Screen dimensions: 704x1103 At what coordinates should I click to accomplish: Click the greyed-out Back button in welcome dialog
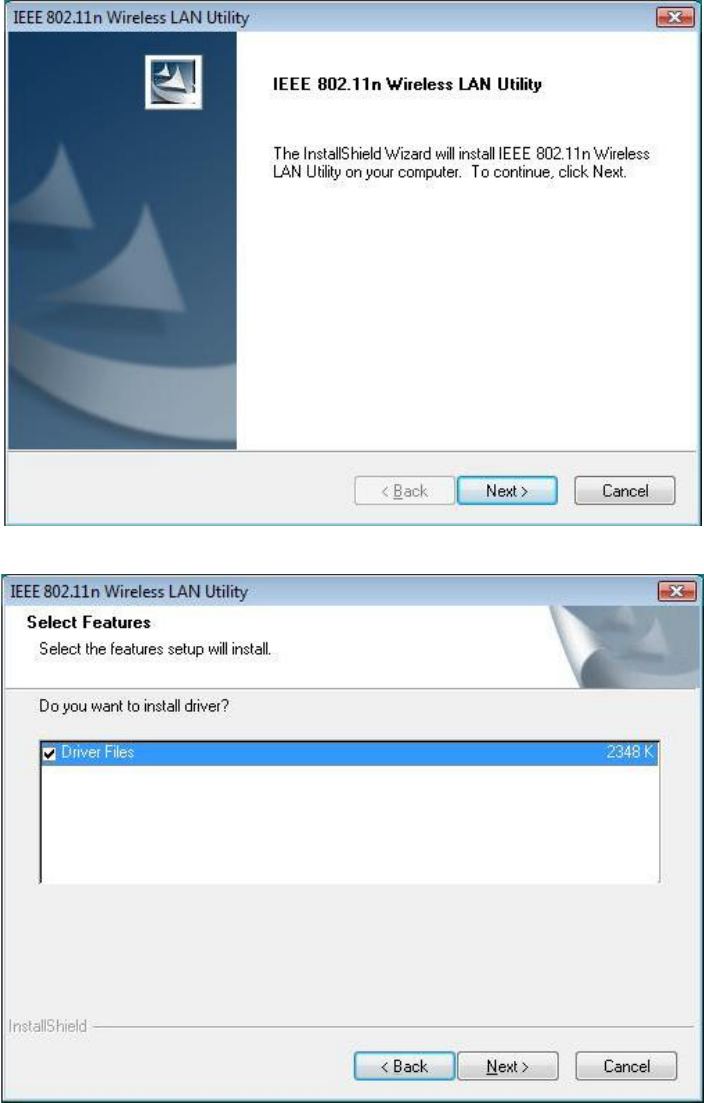pos(403,491)
